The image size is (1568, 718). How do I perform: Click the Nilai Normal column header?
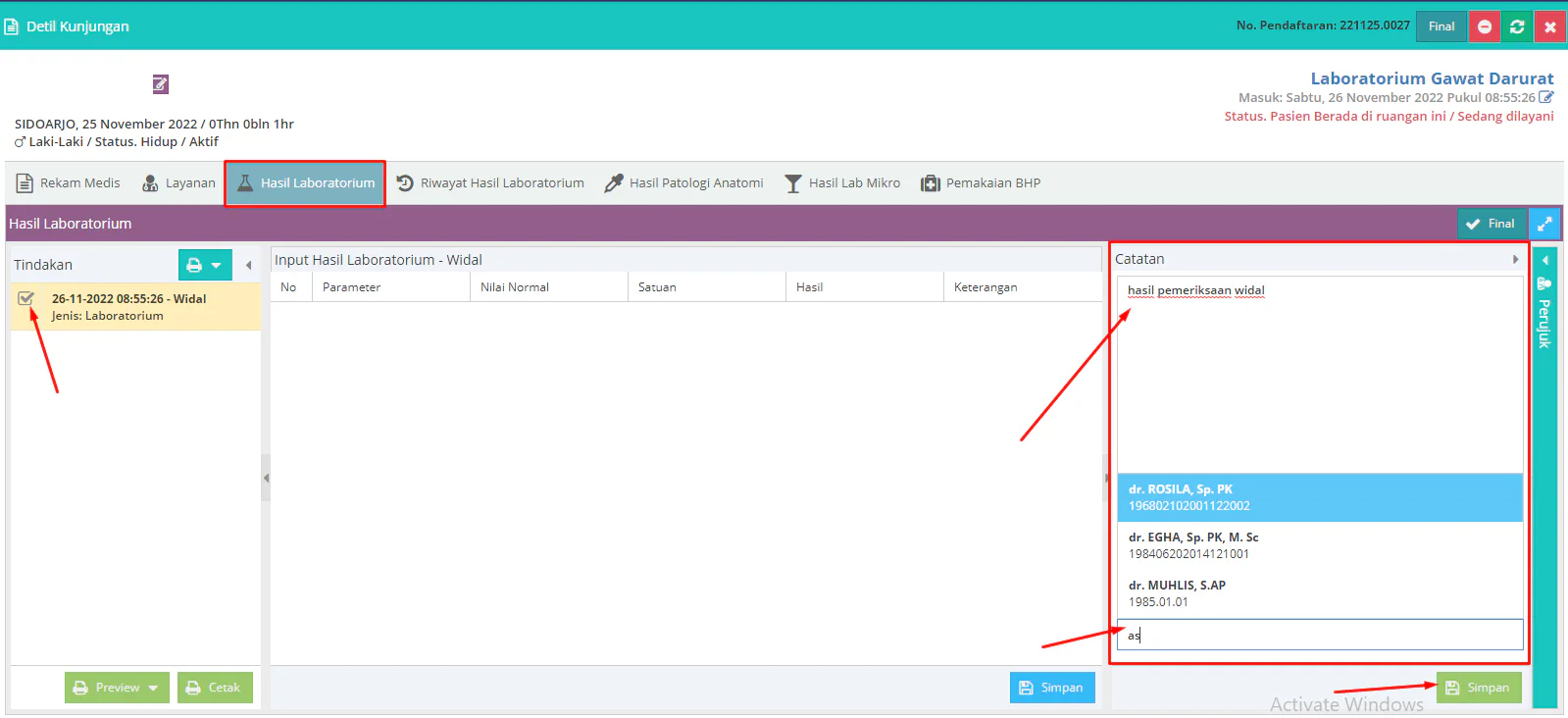click(548, 287)
